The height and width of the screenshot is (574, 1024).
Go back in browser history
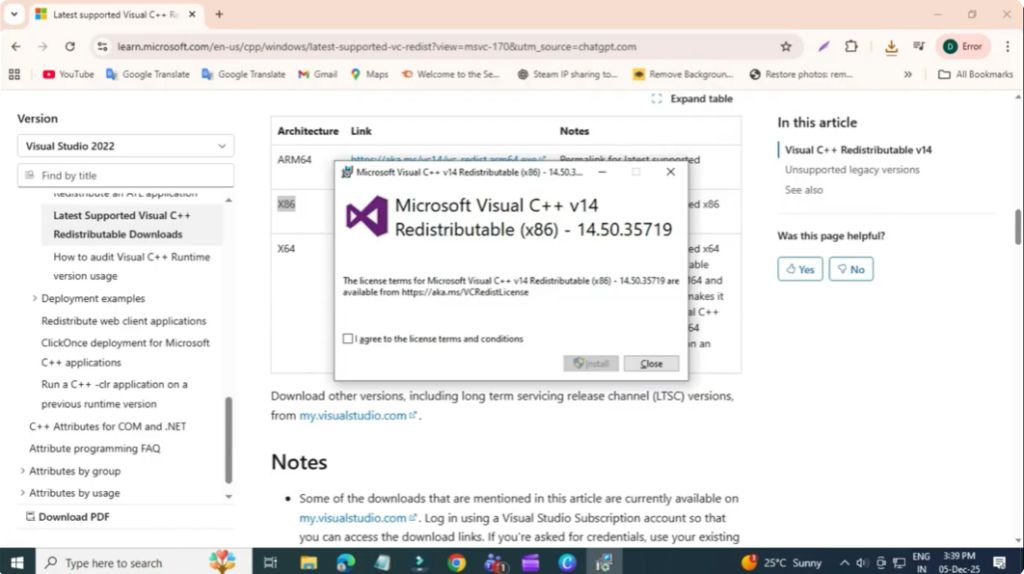click(x=16, y=46)
